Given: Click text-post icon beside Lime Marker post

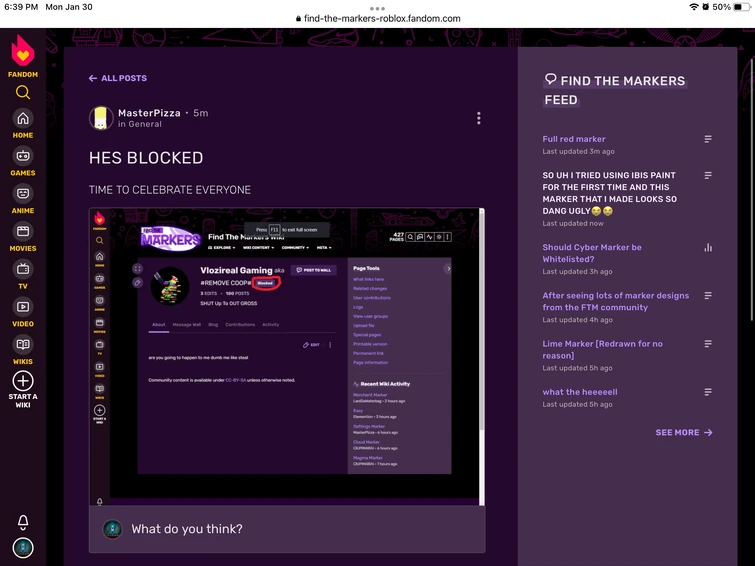Looking at the screenshot, I should click(708, 344).
